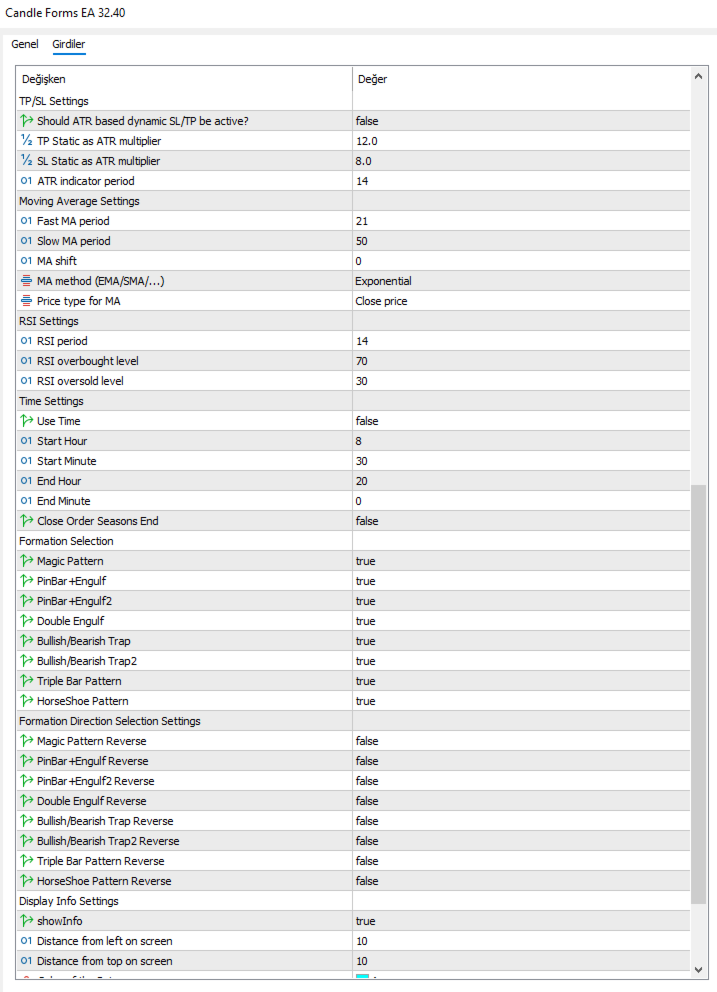The height and width of the screenshot is (992, 717).
Task: Click the arrow icon beside Use Time
Action: click(x=27, y=421)
